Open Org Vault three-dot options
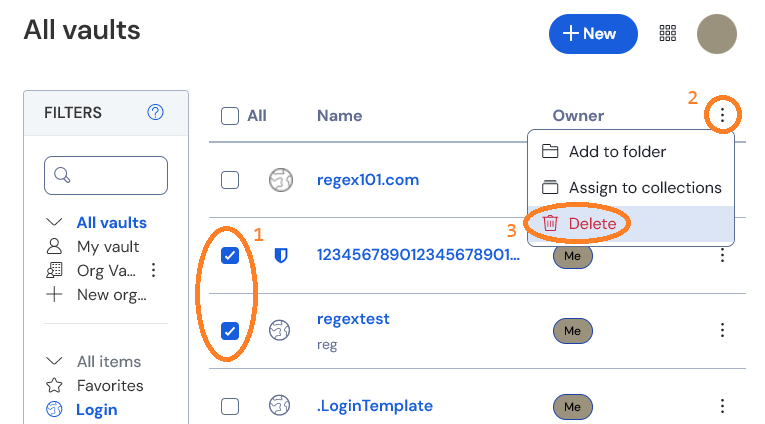Viewport: 765px width, 424px height. (153, 270)
